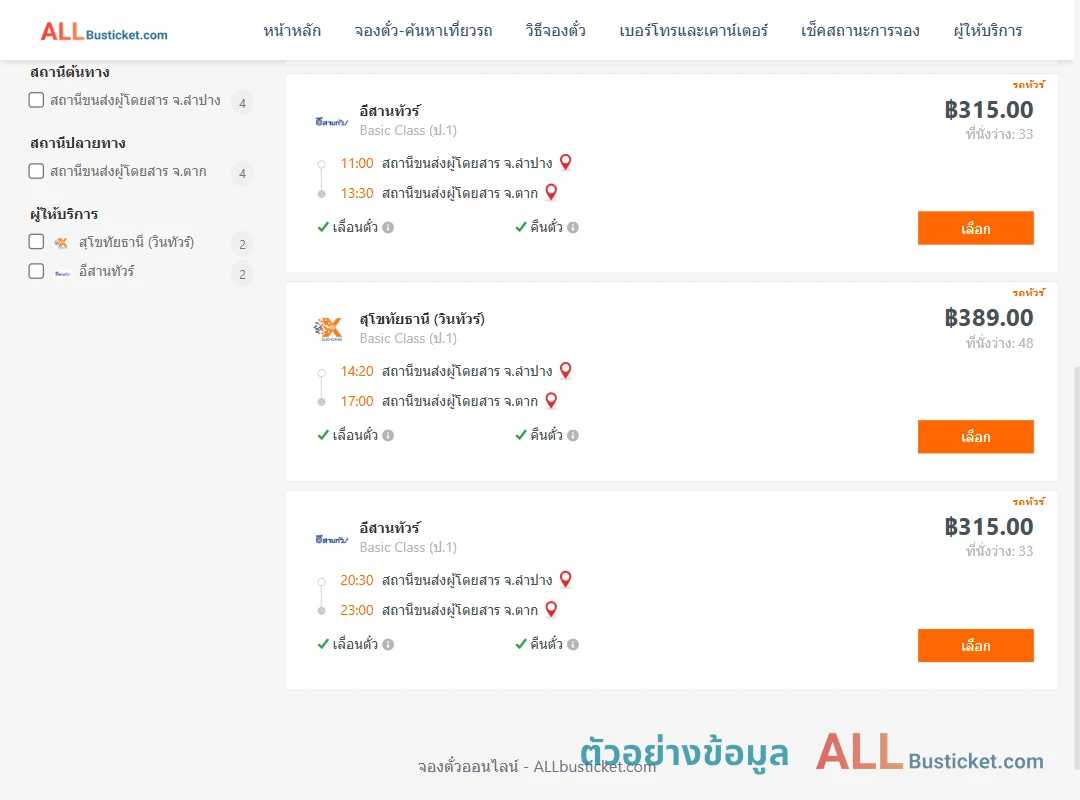Screen dimensions: 1080x800
Task: Click อีสานทัวร์ logo on 11:00 trip
Action: [x=331, y=122]
